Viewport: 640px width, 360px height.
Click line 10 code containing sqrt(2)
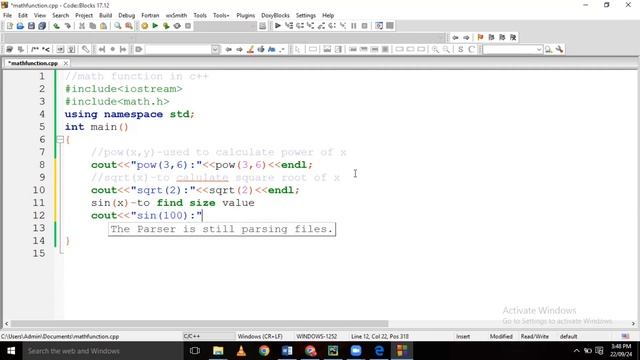195,190
